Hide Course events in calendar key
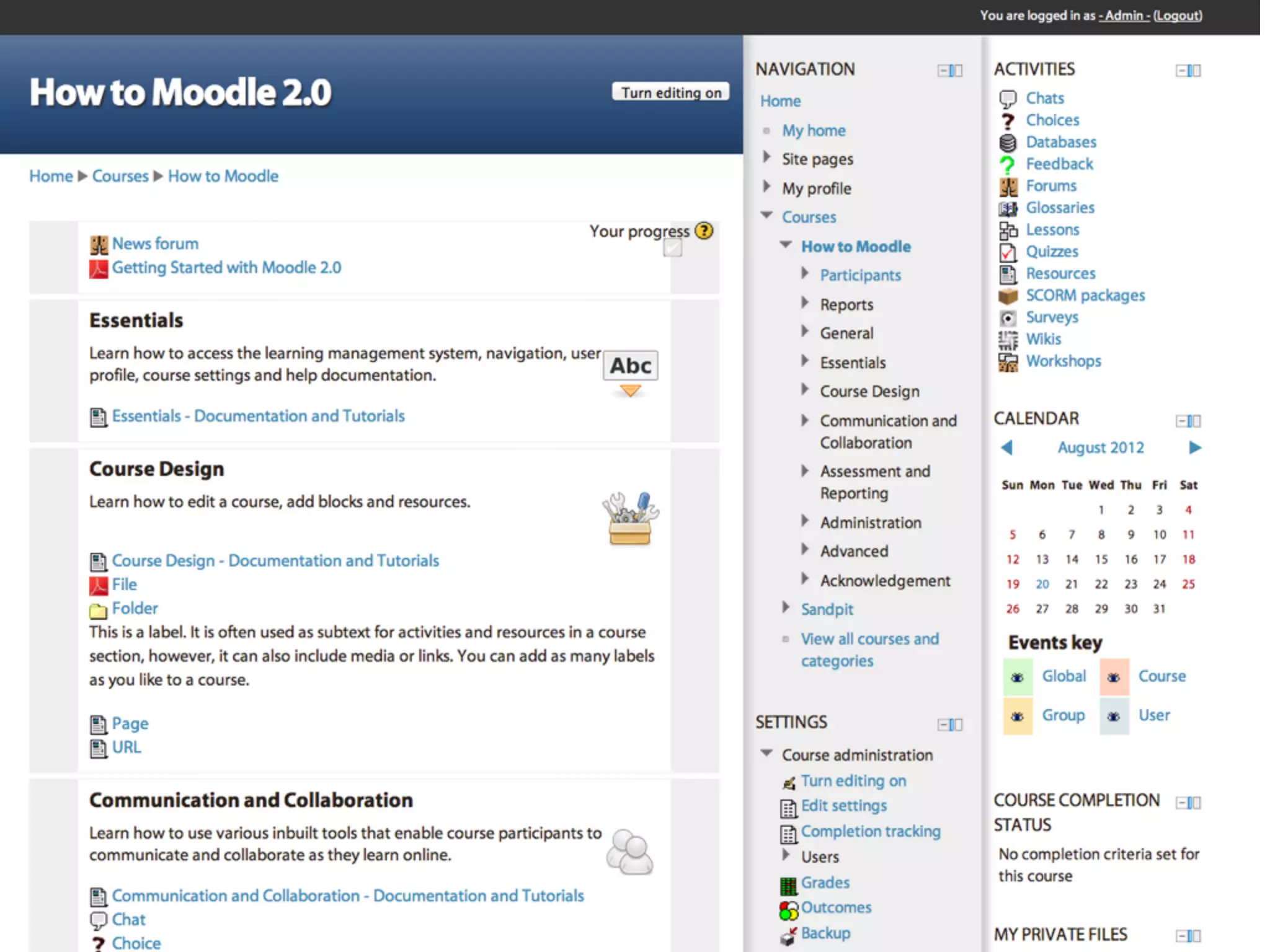Image resolution: width=1270 pixels, height=952 pixels. point(1114,677)
